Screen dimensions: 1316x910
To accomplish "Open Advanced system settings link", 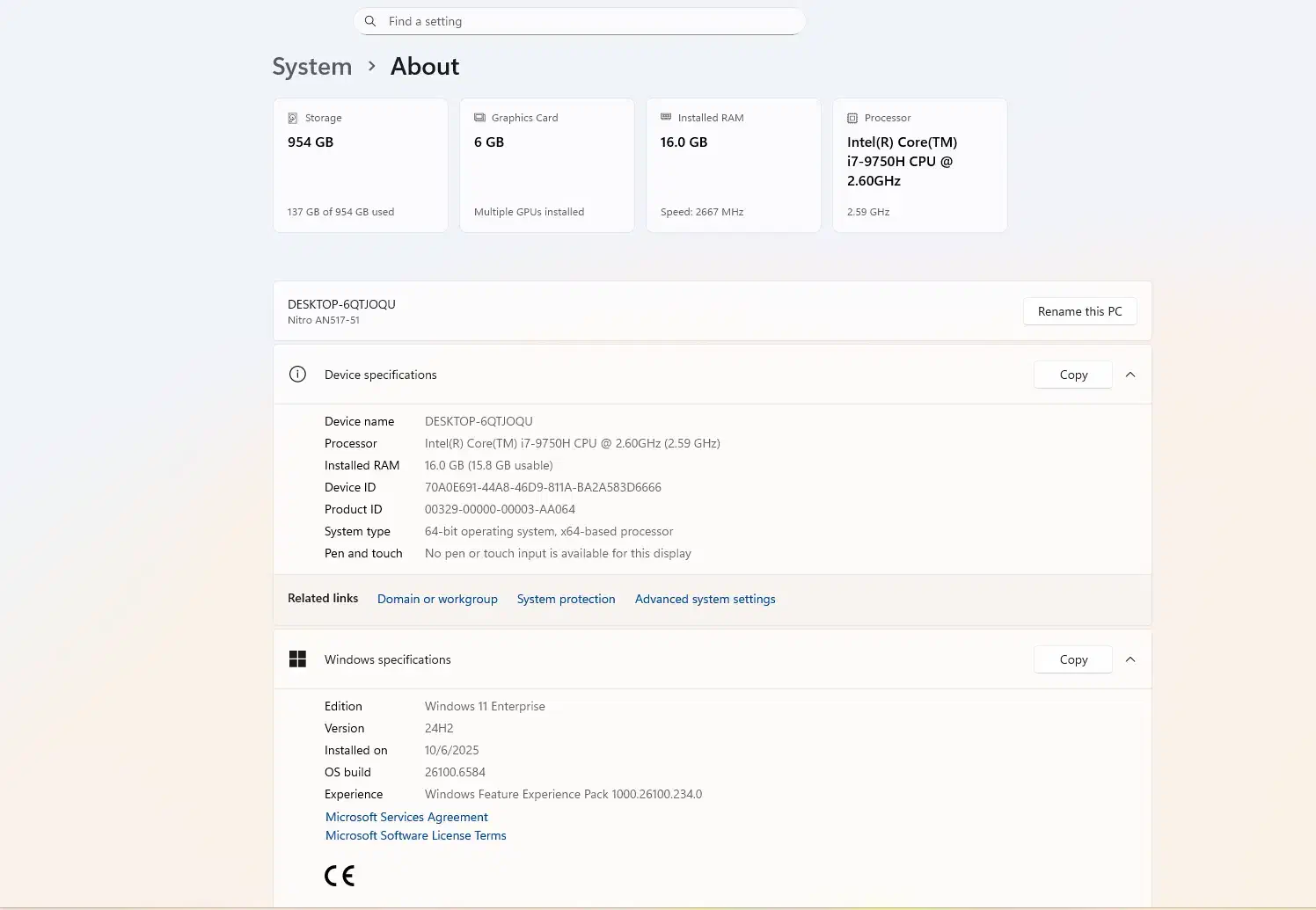I will click(x=705, y=599).
